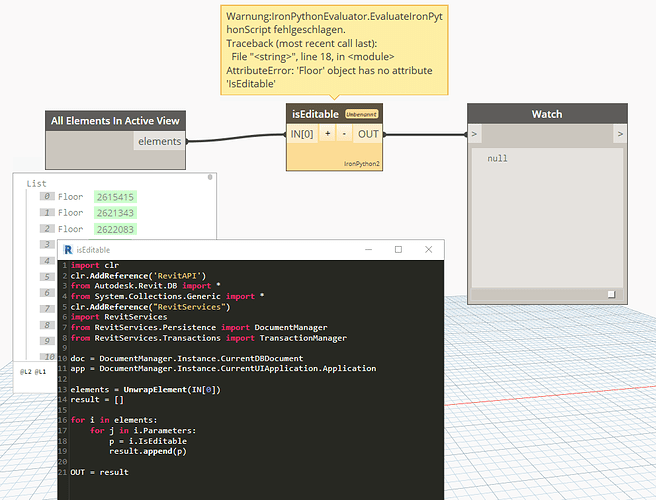Click the Watch node input port arrow

point(474,133)
